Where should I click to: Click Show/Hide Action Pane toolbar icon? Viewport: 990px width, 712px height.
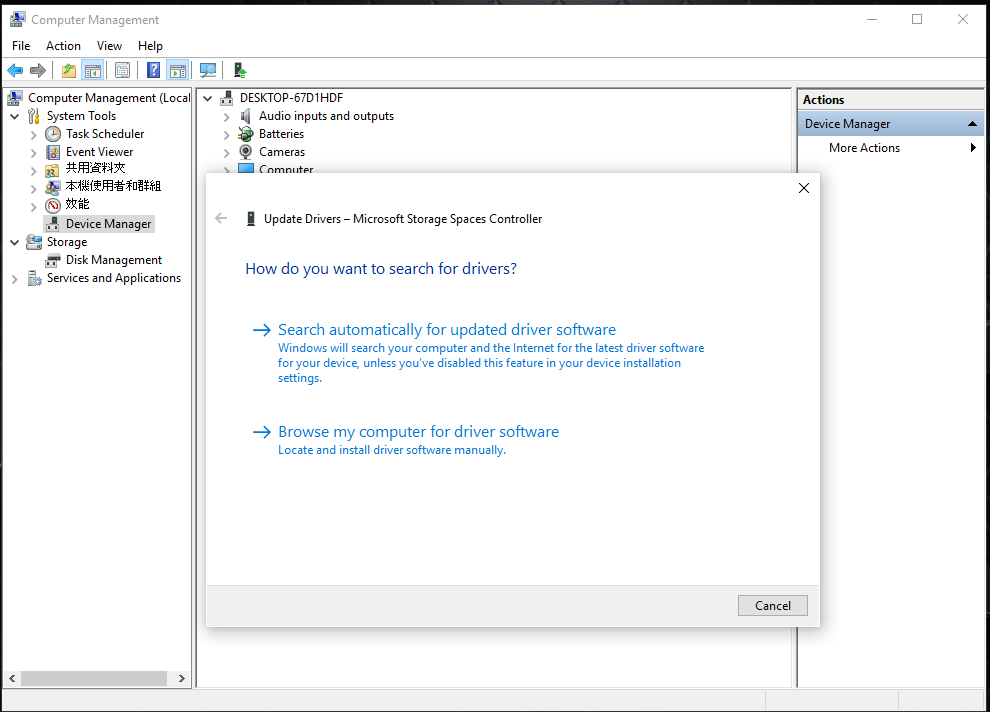pos(177,70)
